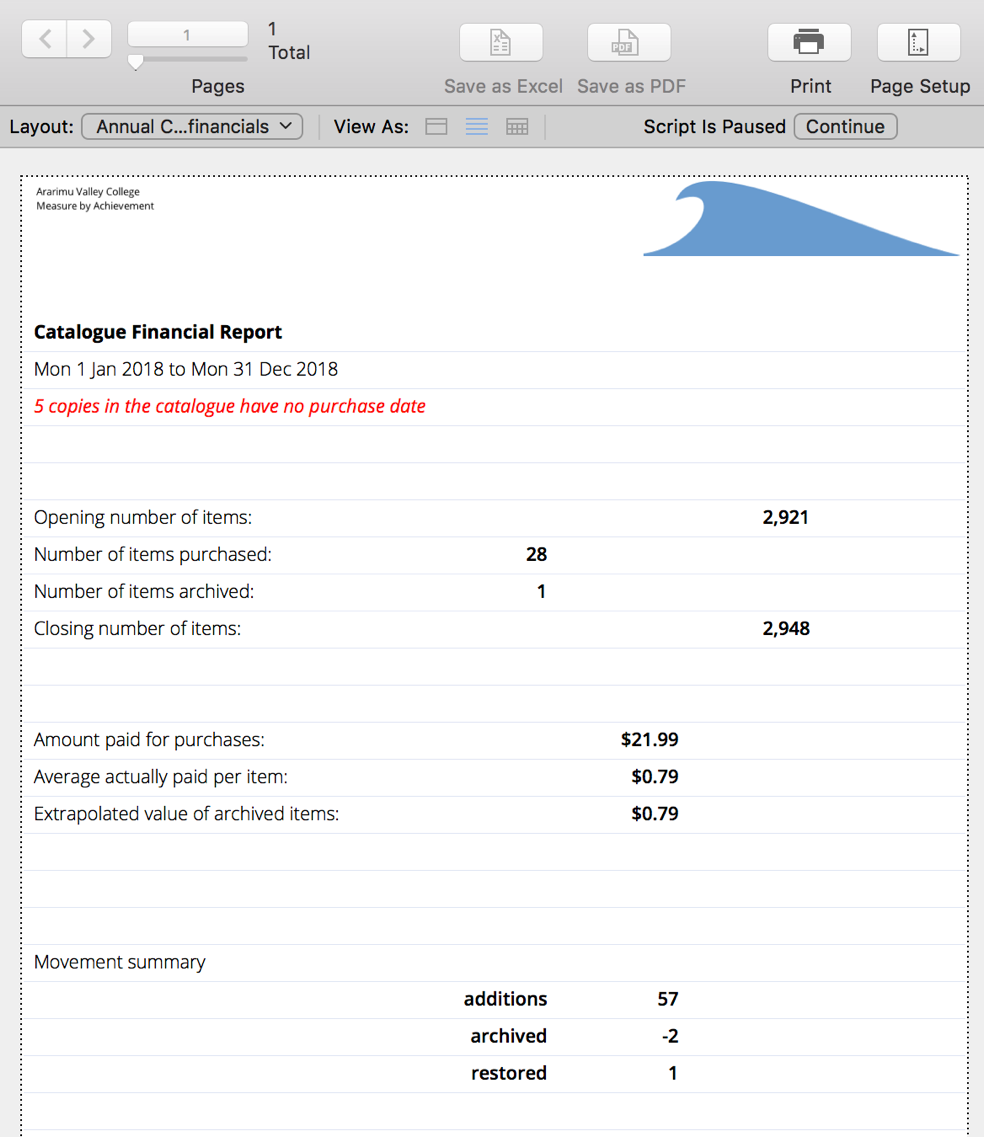This screenshot has width=984, height=1137.
Task: Click the Save as Excel icon
Action: 501,43
